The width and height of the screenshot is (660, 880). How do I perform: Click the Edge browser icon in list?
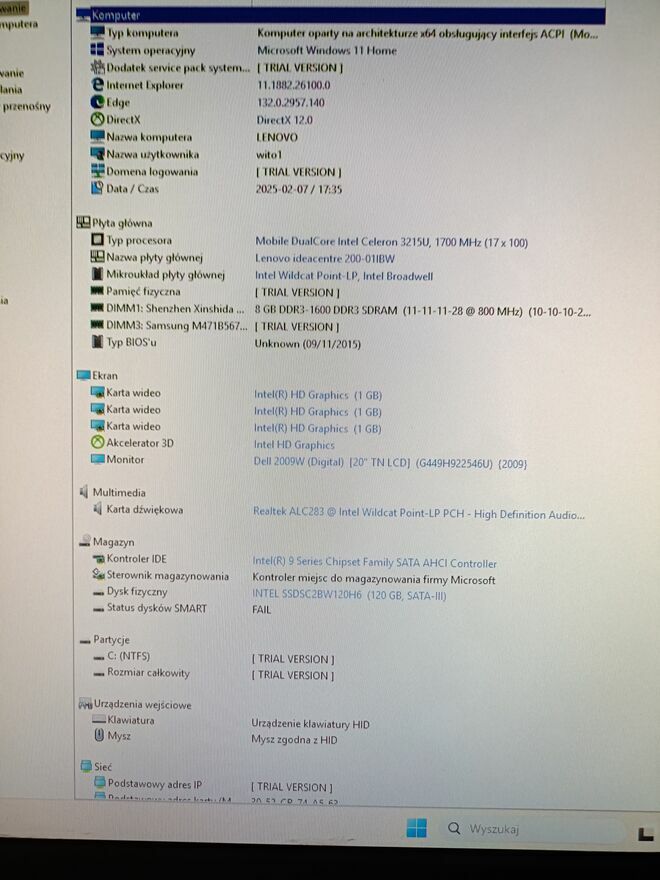(x=98, y=102)
